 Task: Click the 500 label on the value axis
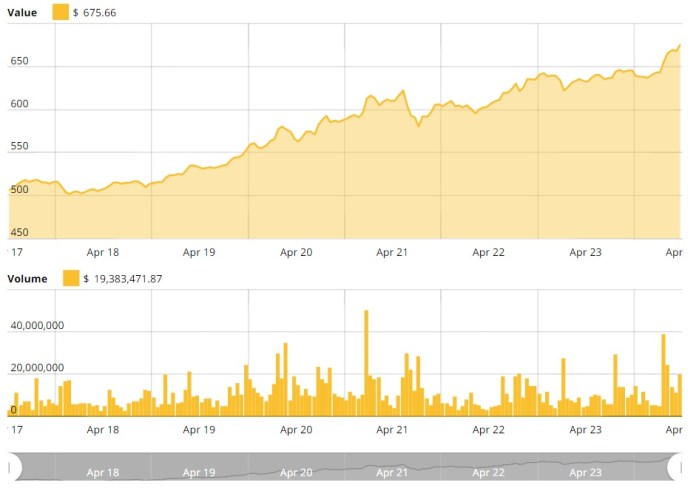[20, 190]
